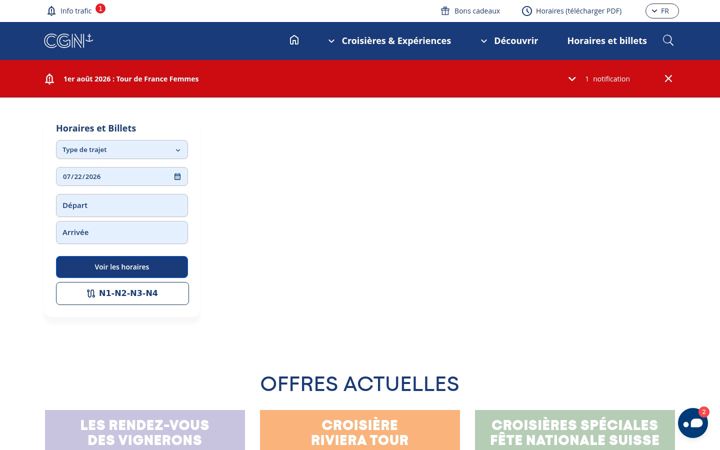Click the chat widget unread badge

pyautogui.click(x=703, y=411)
